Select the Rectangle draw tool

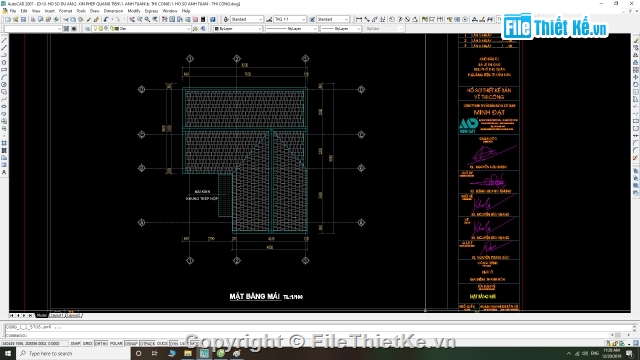(x=4, y=70)
